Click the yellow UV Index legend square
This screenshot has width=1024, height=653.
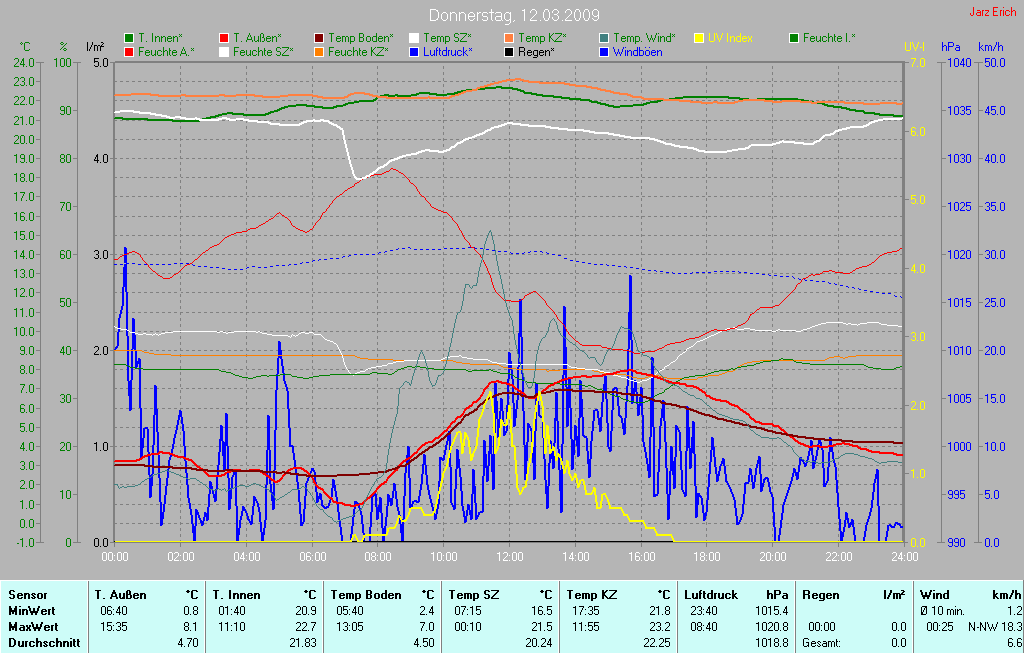(699, 39)
